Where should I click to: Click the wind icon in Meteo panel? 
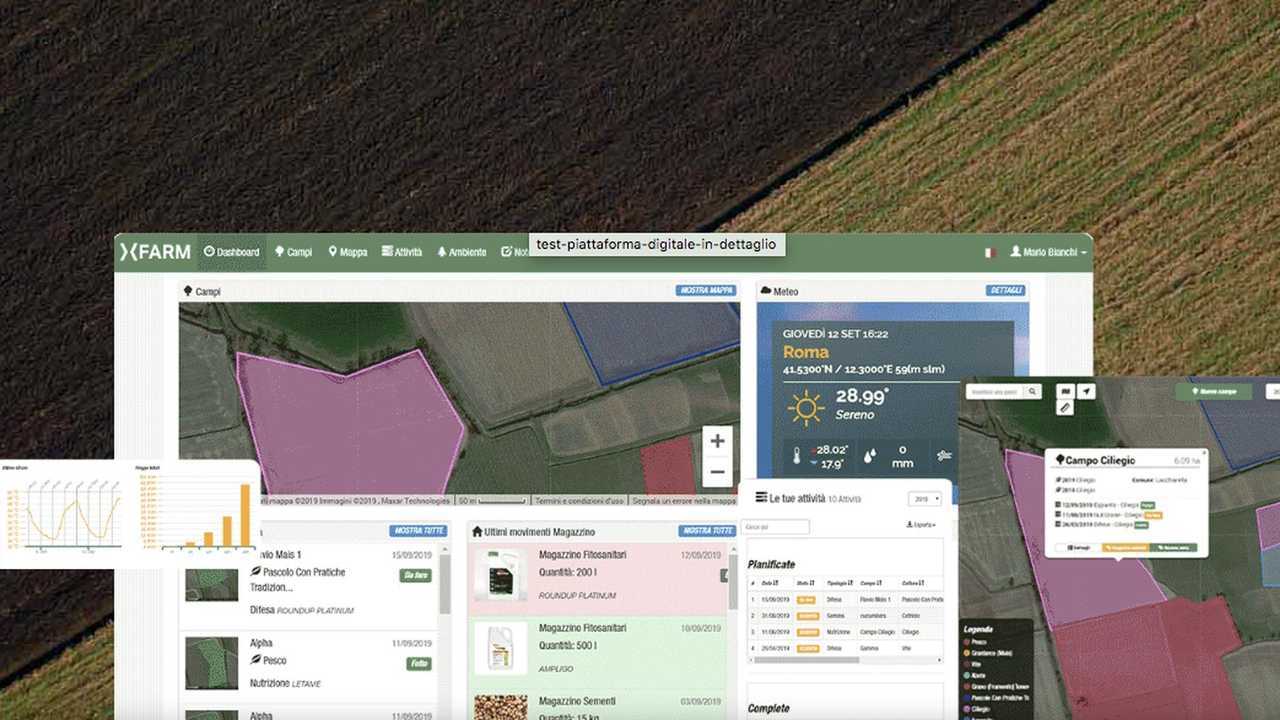[x=945, y=455]
